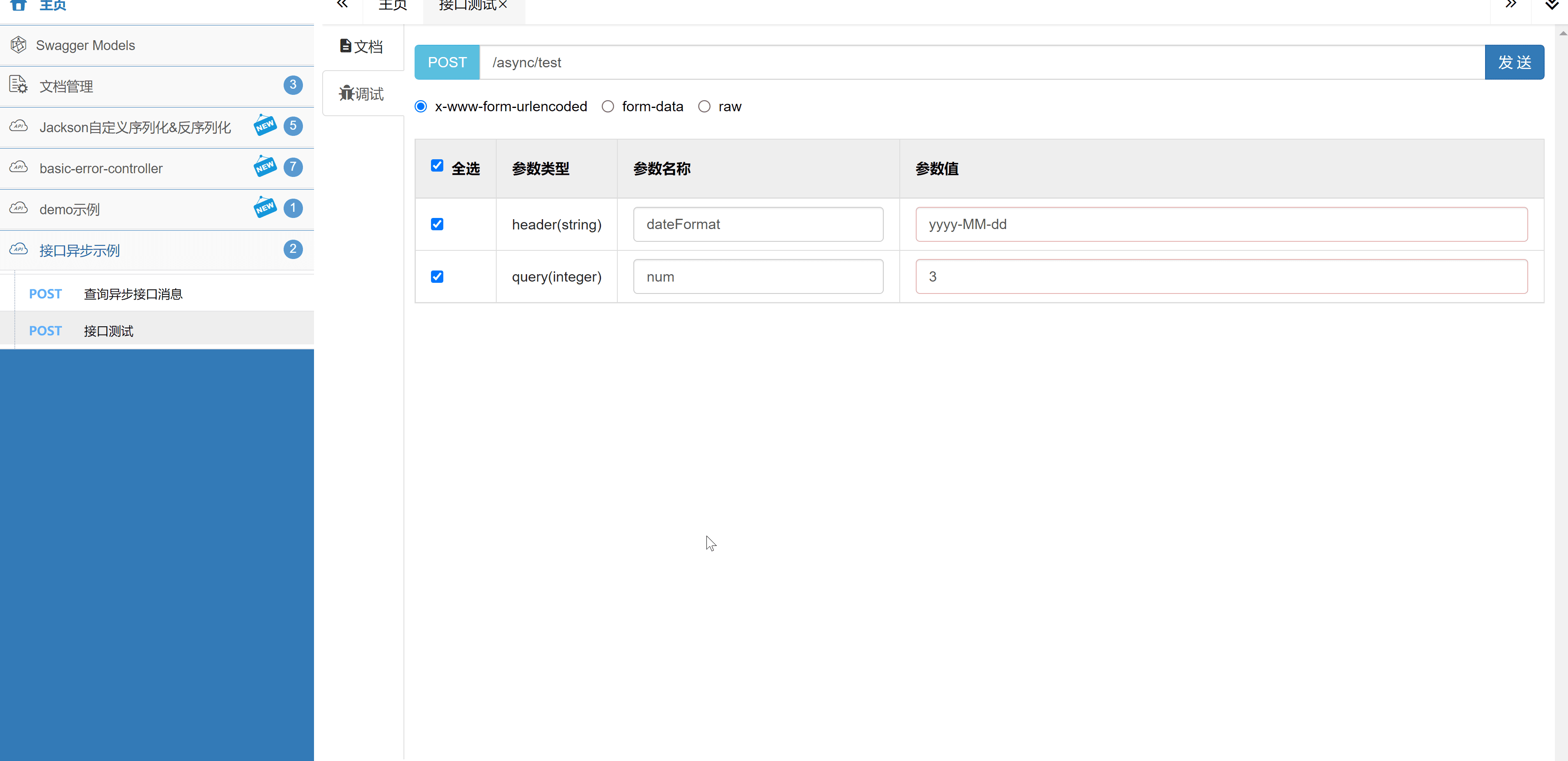Image resolution: width=1568 pixels, height=761 pixels.
Task: Click the query(integer) type cell
Action: 556,277
